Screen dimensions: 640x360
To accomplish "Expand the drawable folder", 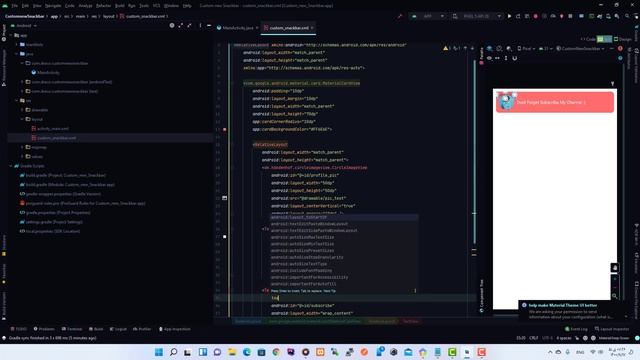I will [x=22, y=110].
